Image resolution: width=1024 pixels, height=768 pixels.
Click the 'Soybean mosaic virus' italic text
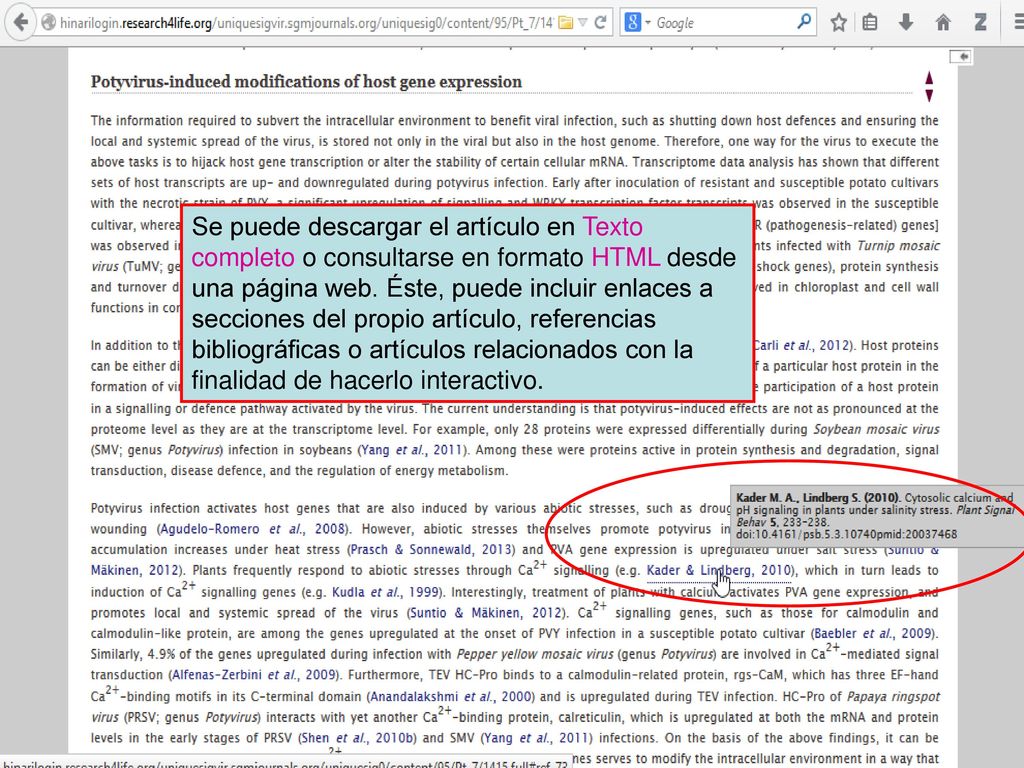(x=876, y=430)
